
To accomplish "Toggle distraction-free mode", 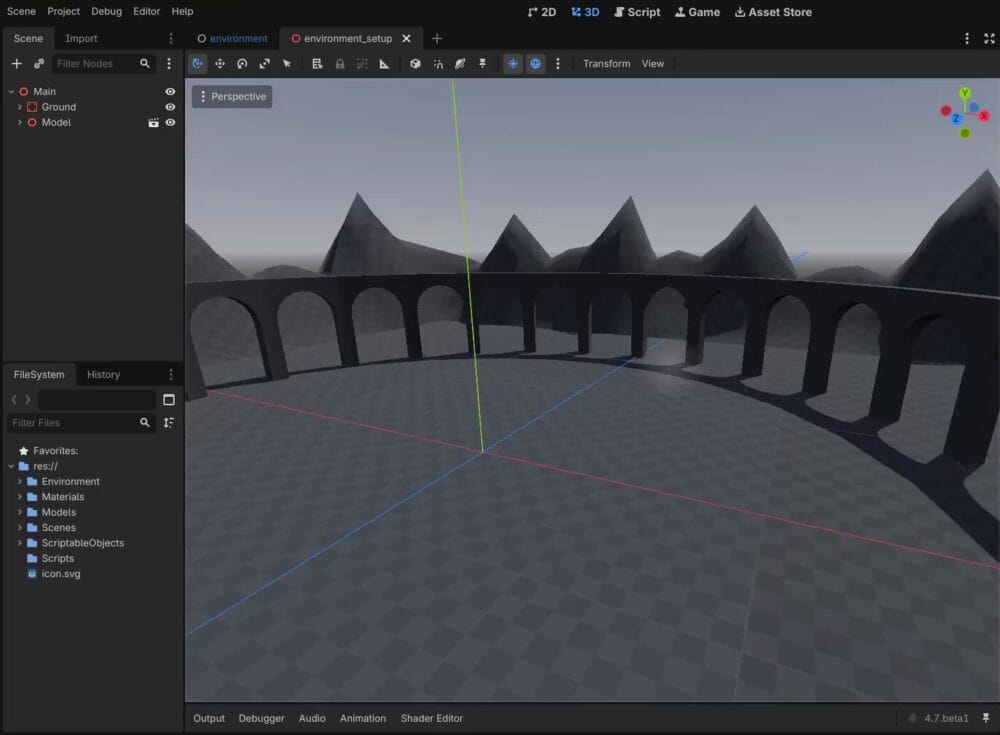I will tap(989, 38).
